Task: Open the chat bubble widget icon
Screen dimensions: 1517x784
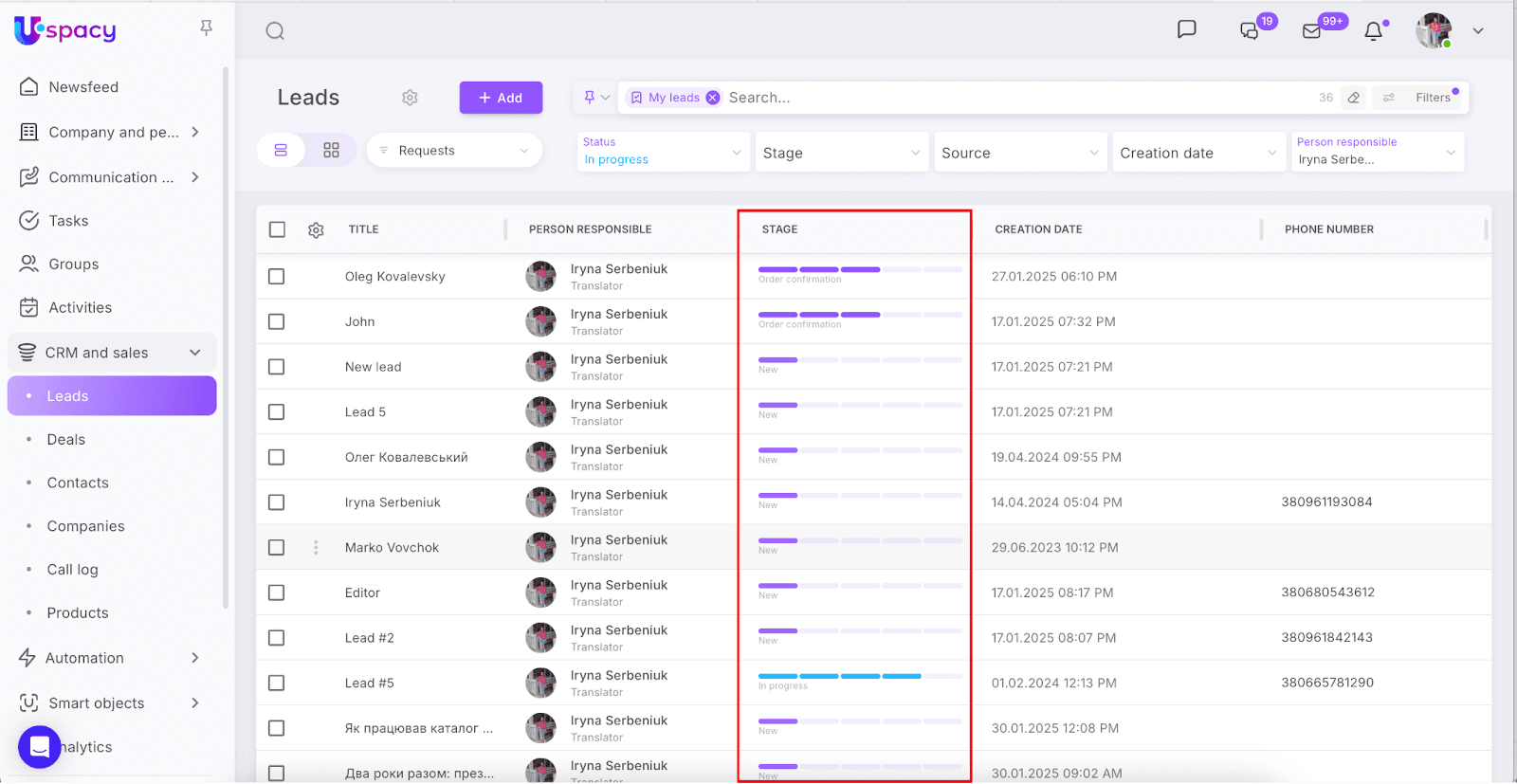Action: click(39, 747)
